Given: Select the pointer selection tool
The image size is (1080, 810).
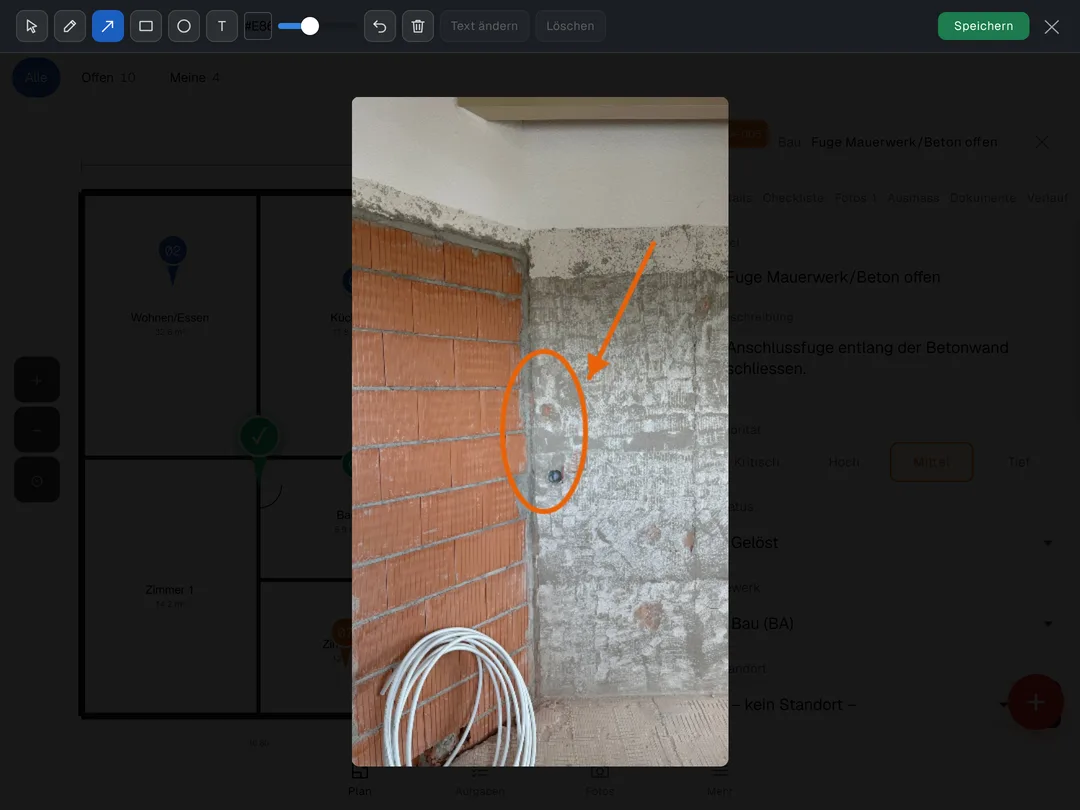Looking at the screenshot, I should coord(32,26).
